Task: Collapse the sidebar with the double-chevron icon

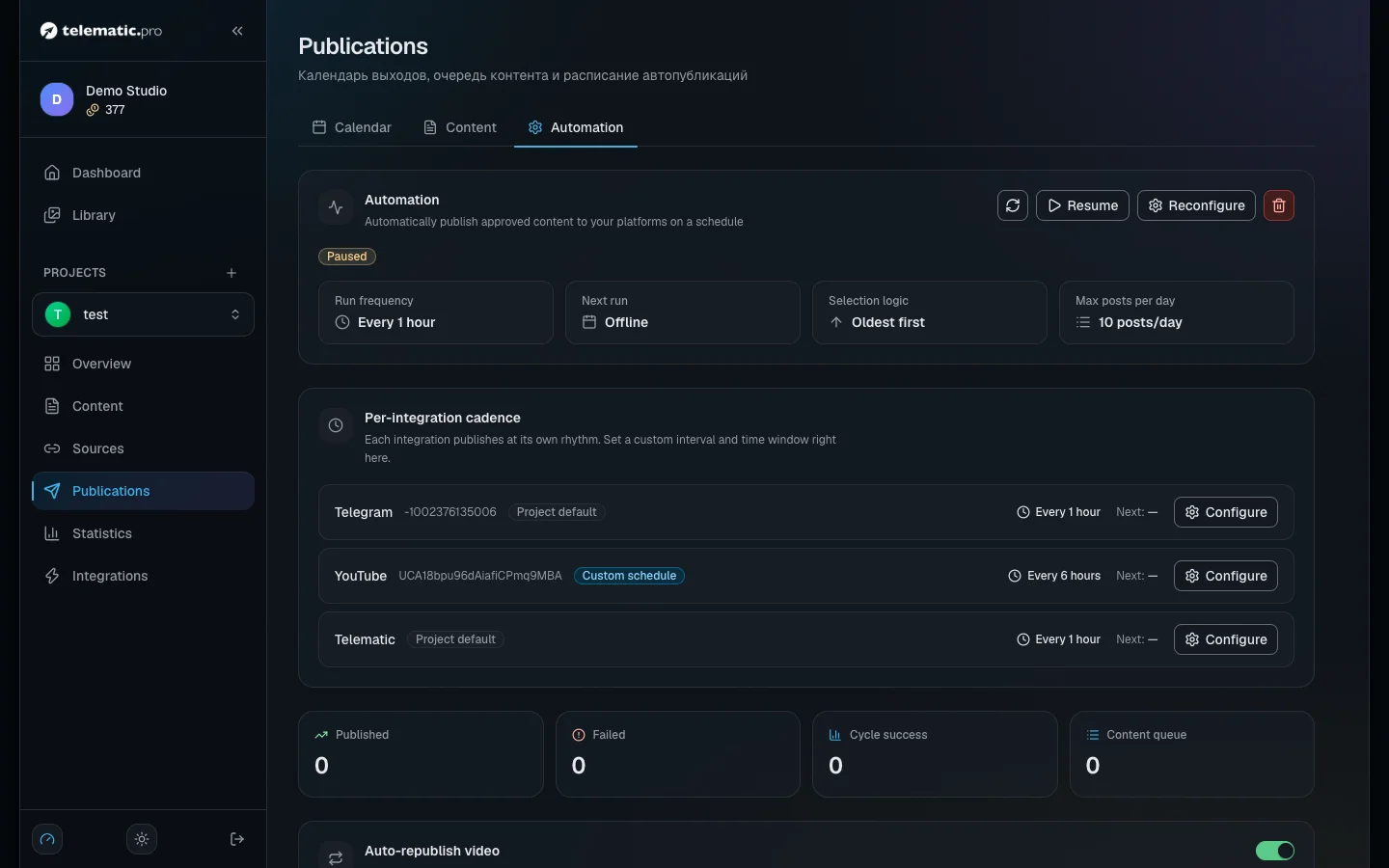Action: [237, 31]
